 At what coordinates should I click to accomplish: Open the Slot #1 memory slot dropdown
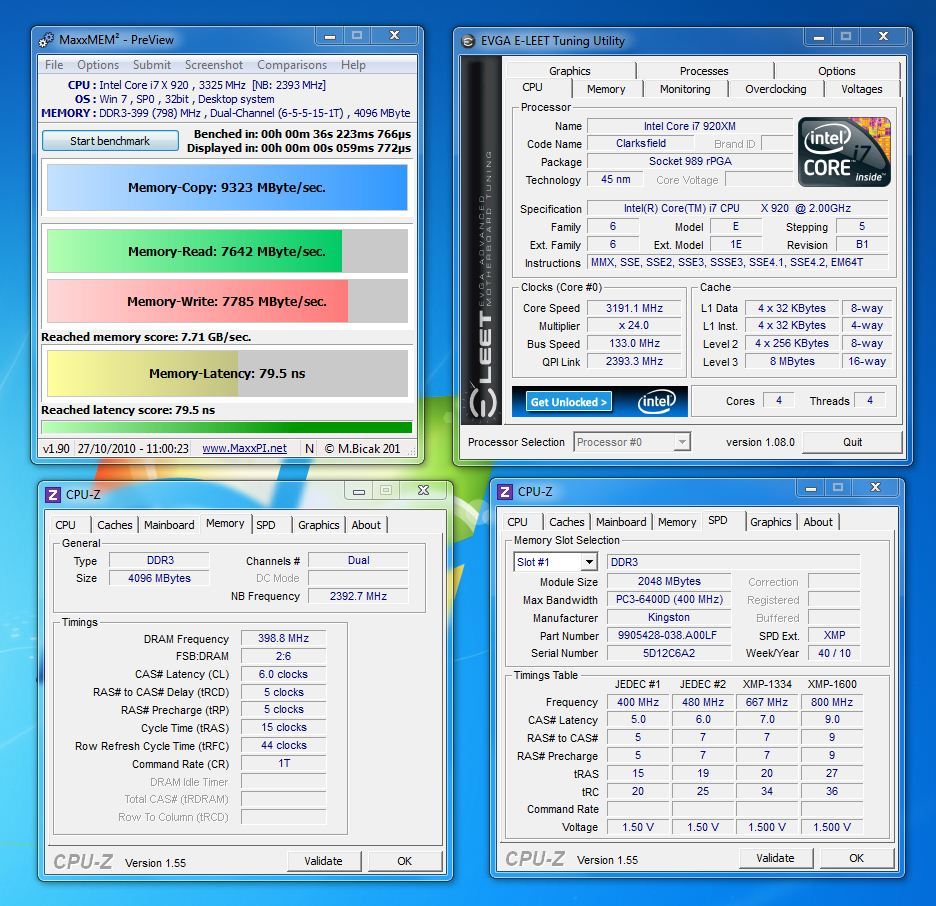589,562
